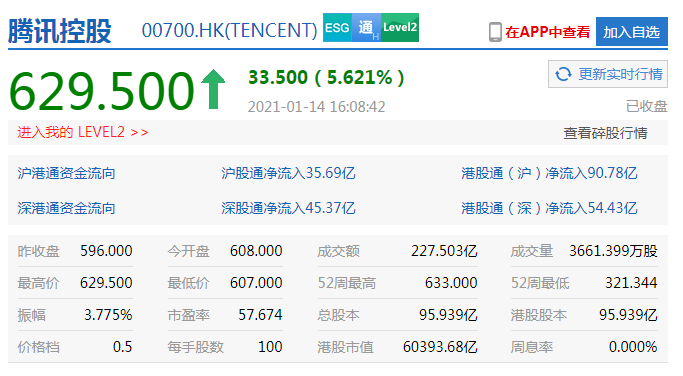Click the 今开盘 label
683x376 pixels.
click(x=188, y=251)
